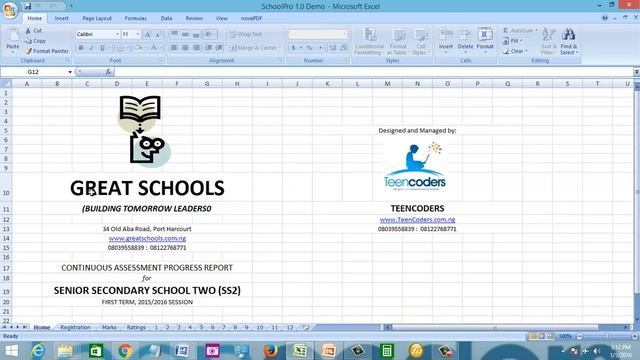Click the Select All corner of the grid

point(6,84)
